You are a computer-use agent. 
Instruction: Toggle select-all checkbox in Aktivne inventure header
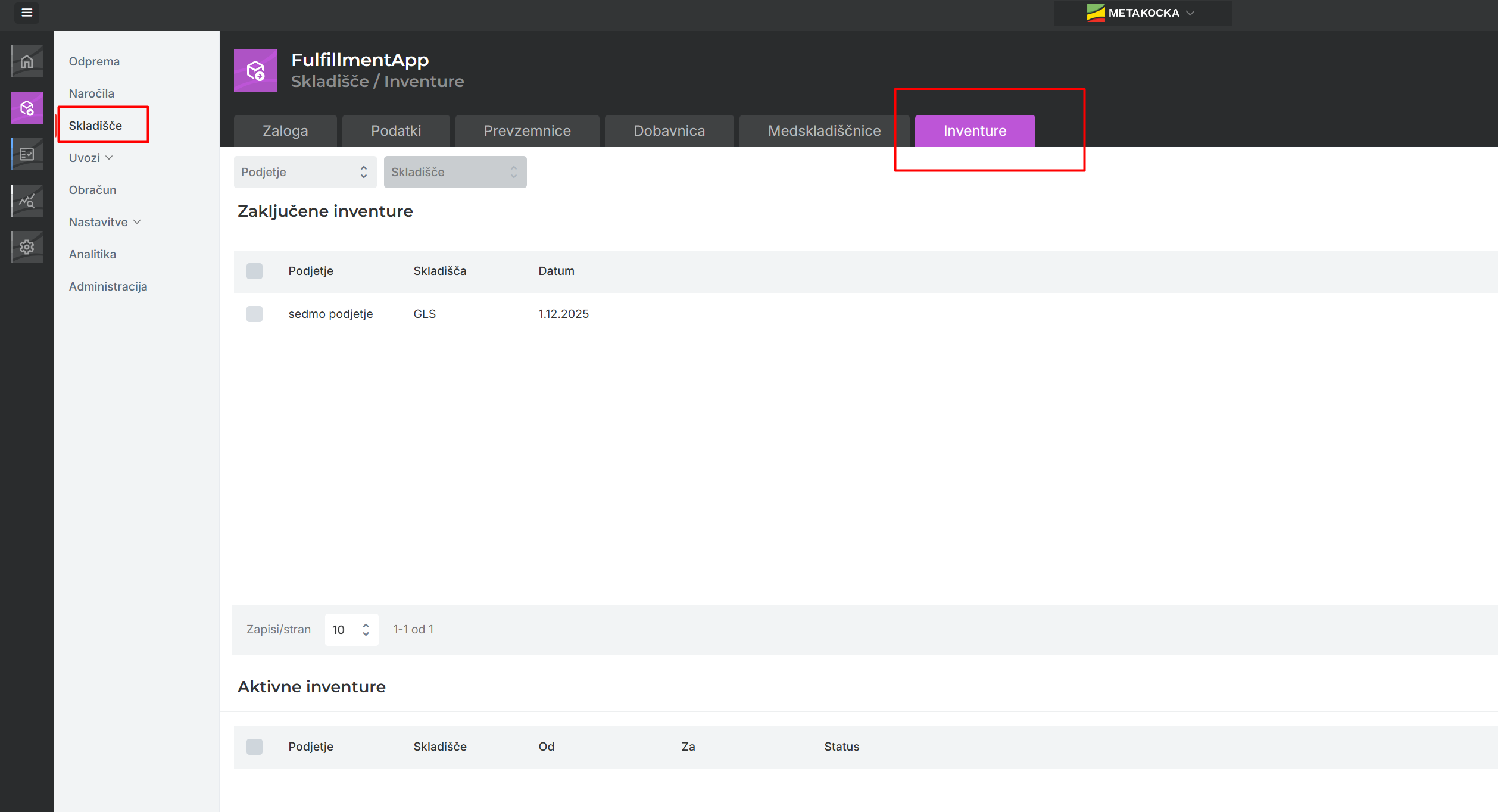tap(254, 747)
